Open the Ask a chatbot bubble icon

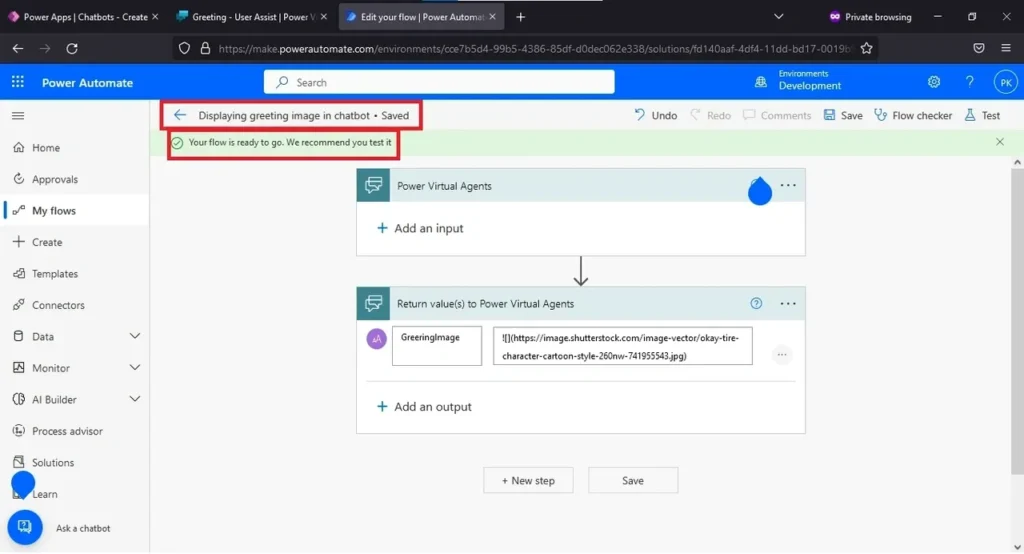tap(25, 527)
